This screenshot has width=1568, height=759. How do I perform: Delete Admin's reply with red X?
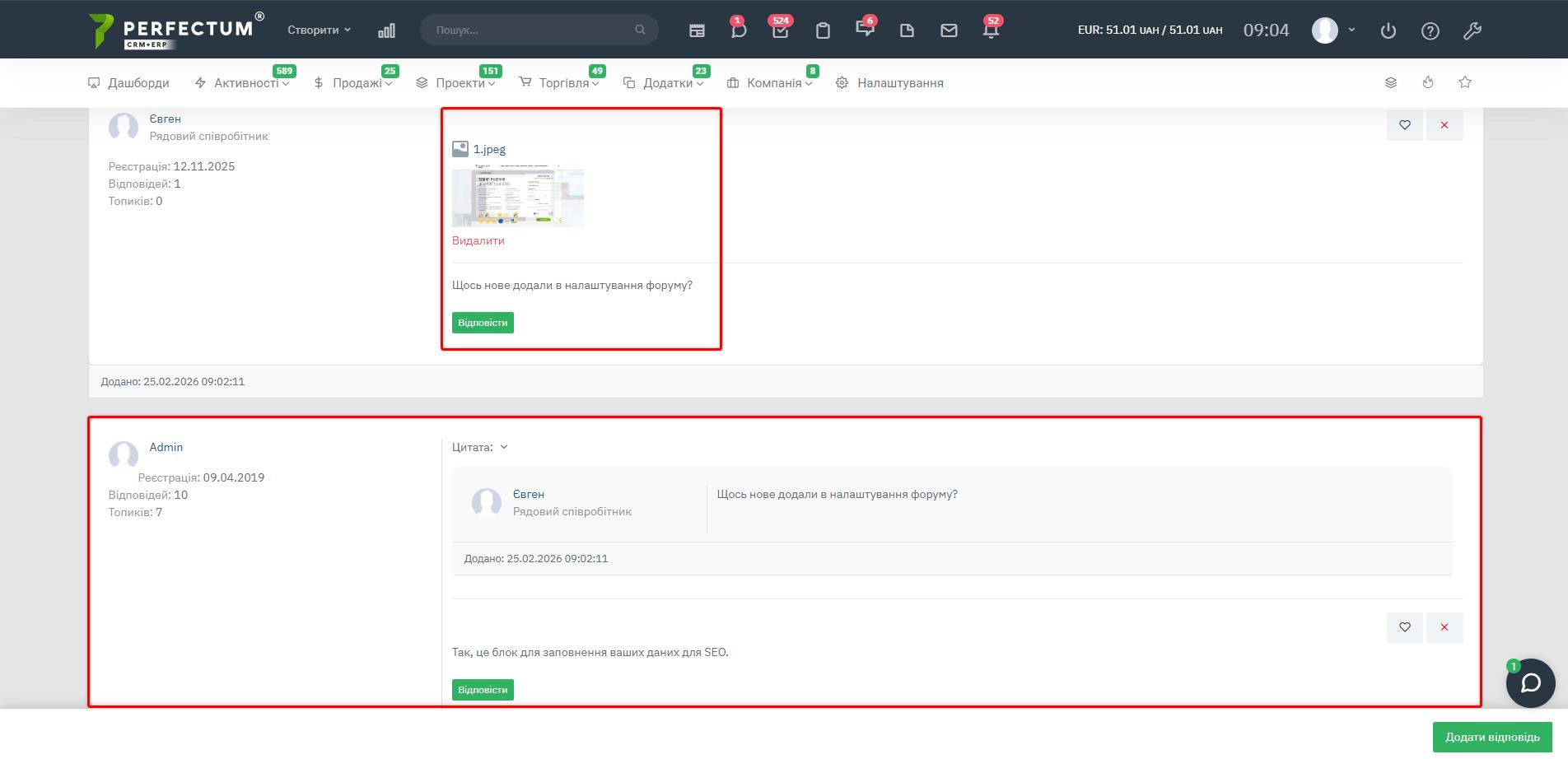pyautogui.click(x=1444, y=627)
